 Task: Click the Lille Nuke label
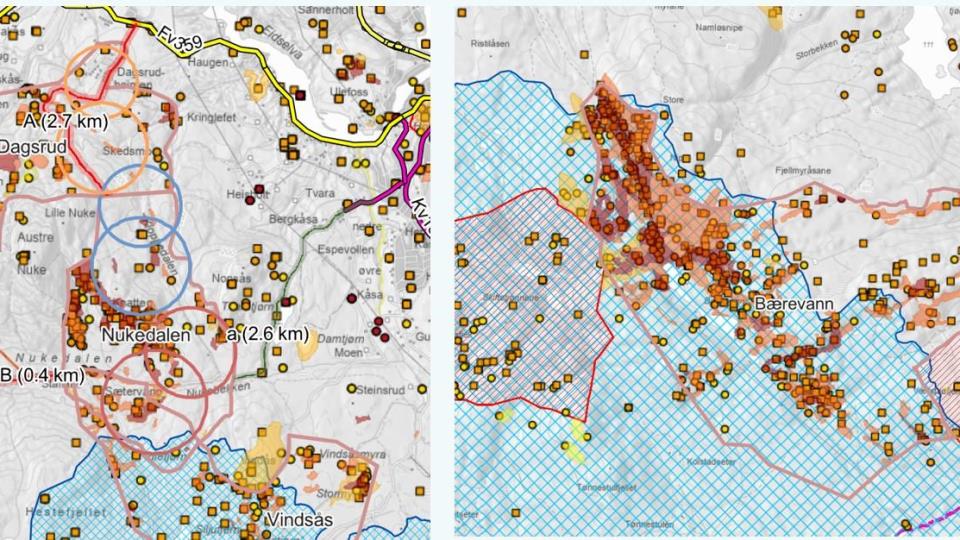click(42, 213)
